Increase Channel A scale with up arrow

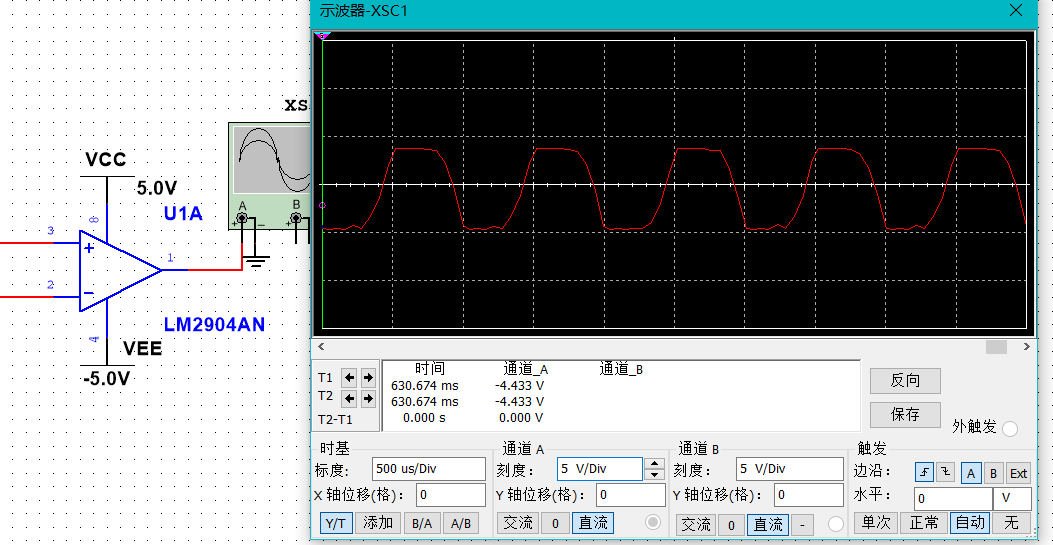coord(654,464)
